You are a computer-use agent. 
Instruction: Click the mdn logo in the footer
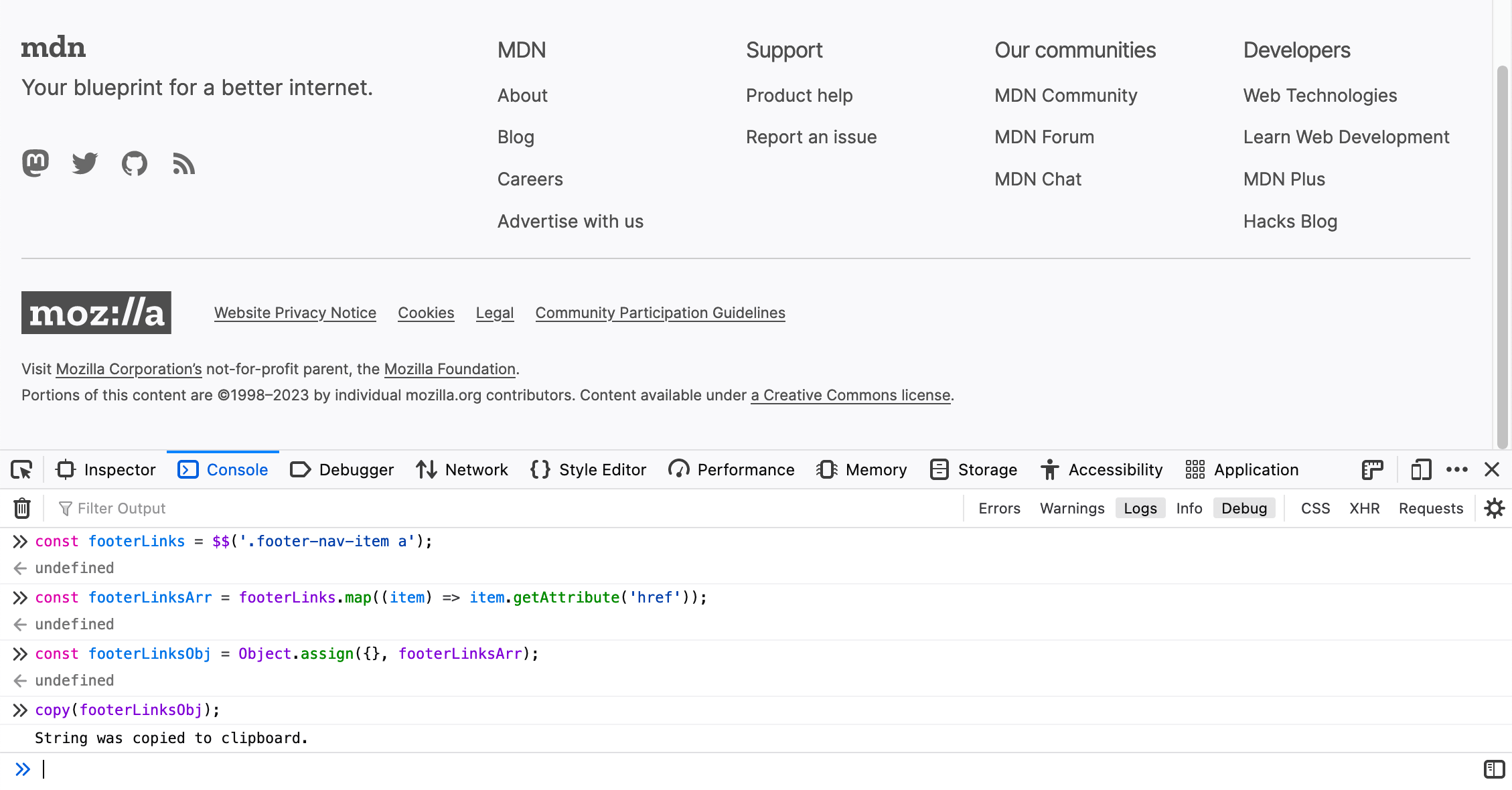point(54,48)
